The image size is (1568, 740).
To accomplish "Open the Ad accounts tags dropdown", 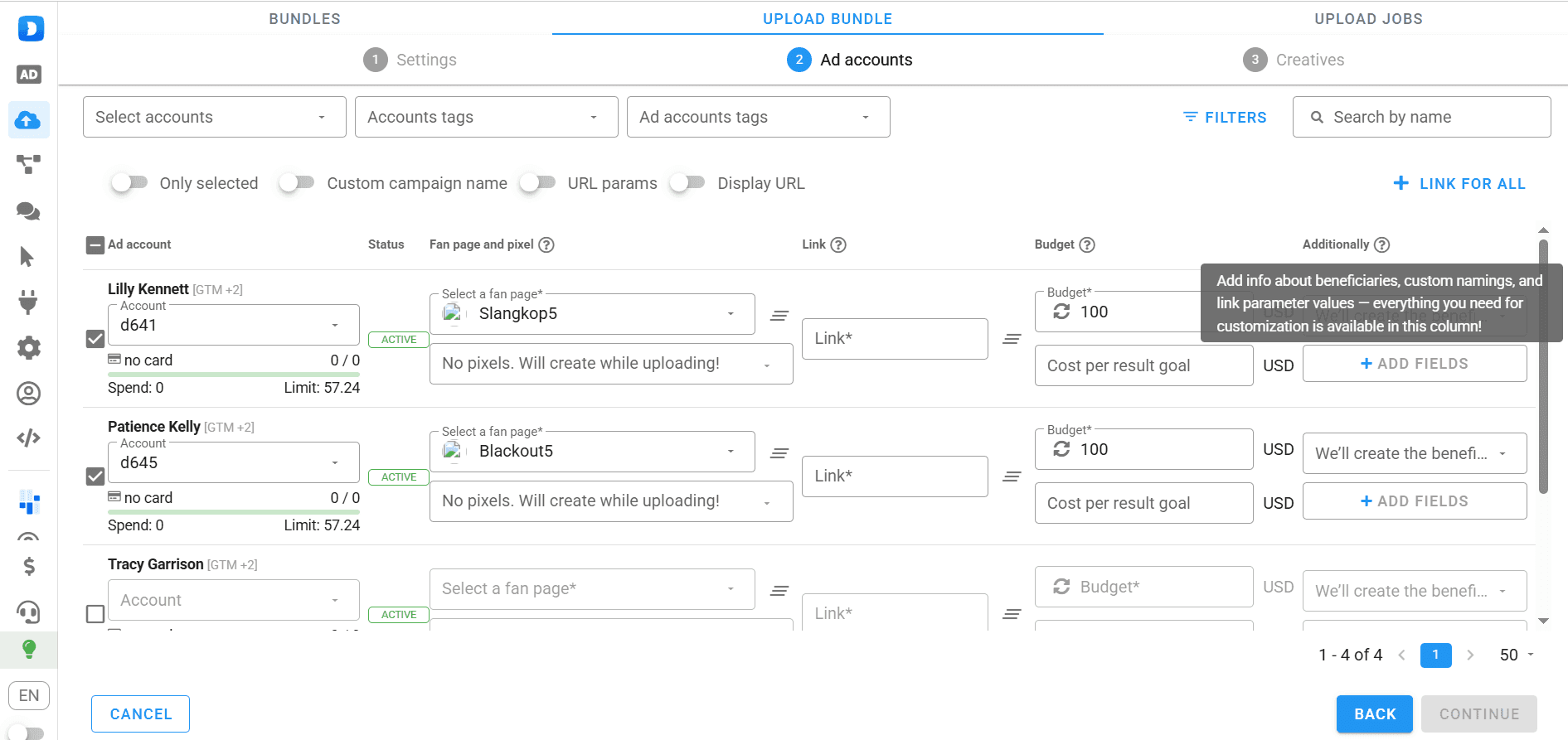I will tap(758, 117).
